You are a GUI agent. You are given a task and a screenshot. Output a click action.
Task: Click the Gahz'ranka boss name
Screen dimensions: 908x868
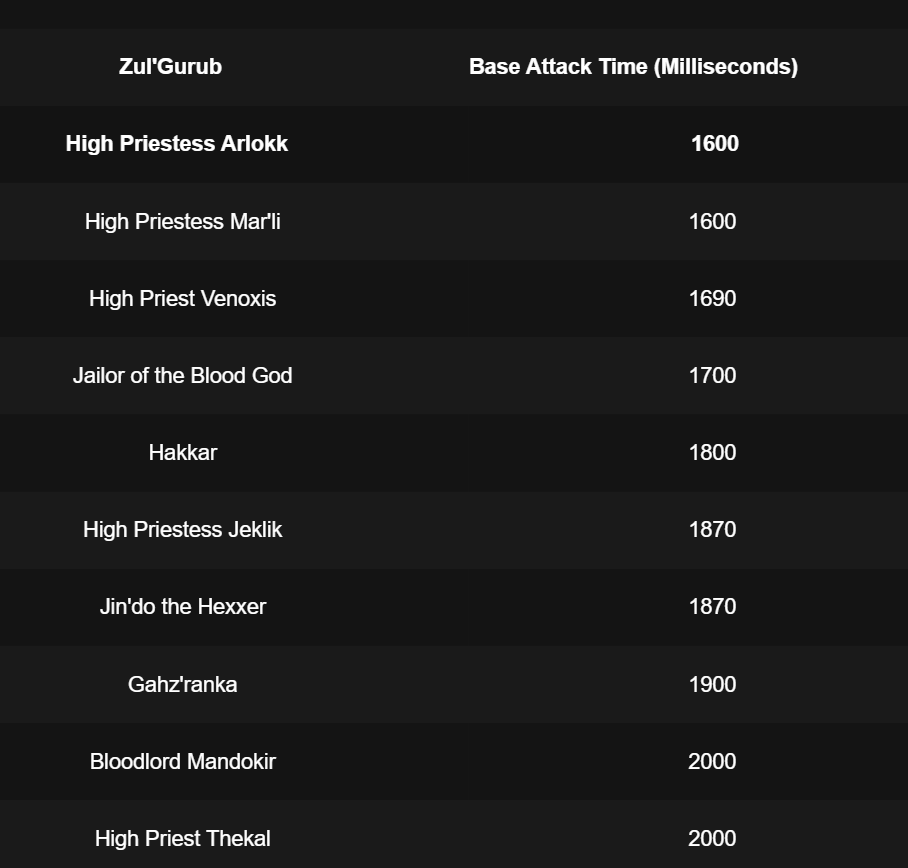click(x=182, y=684)
